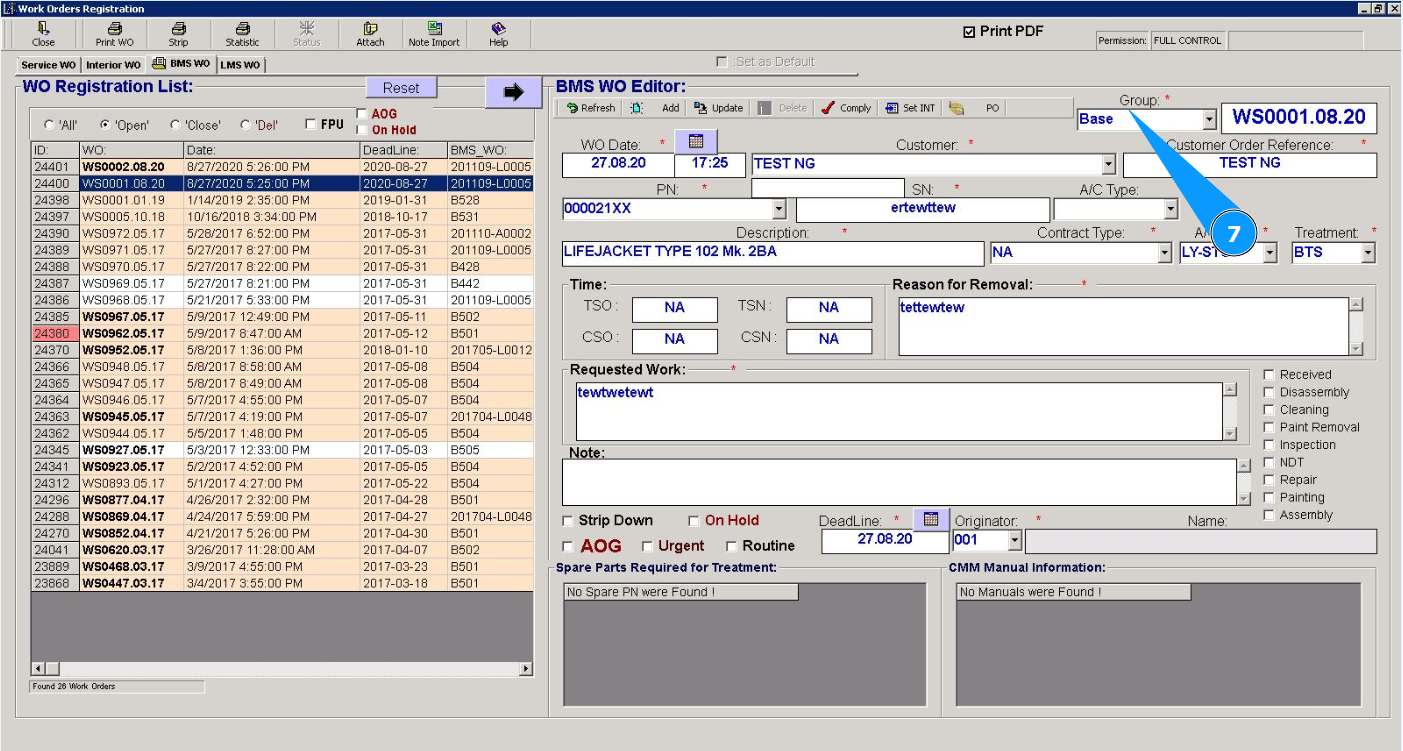Open the Attach toolbar icon
Viewport: 1403px width, 751px height.
pyautogui.click(x=370, y=34)
